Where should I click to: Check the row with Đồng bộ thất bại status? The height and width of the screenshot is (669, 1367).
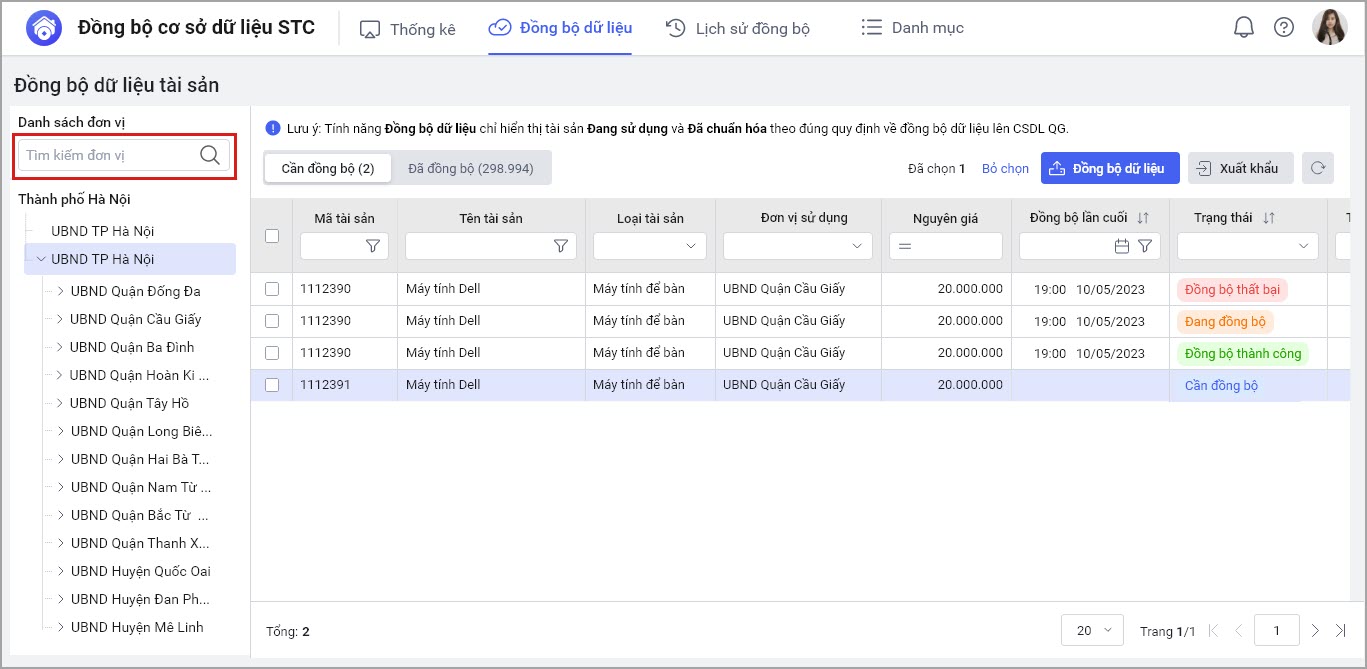point(272,289)
